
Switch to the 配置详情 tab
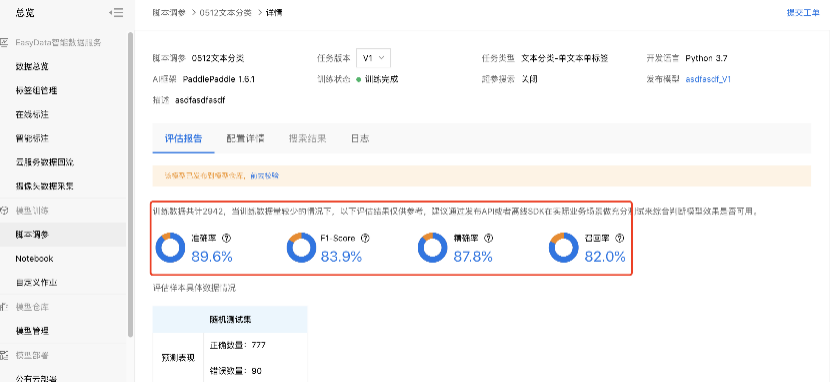pyautogui.click(x=246, y=139)
